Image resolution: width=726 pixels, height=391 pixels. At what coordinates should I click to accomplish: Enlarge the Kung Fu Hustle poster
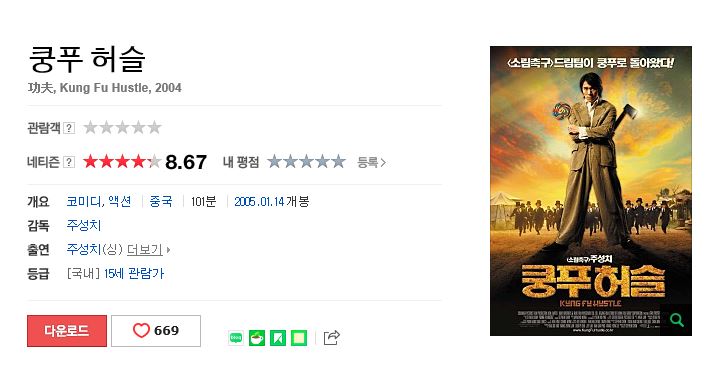pos(591,191)
